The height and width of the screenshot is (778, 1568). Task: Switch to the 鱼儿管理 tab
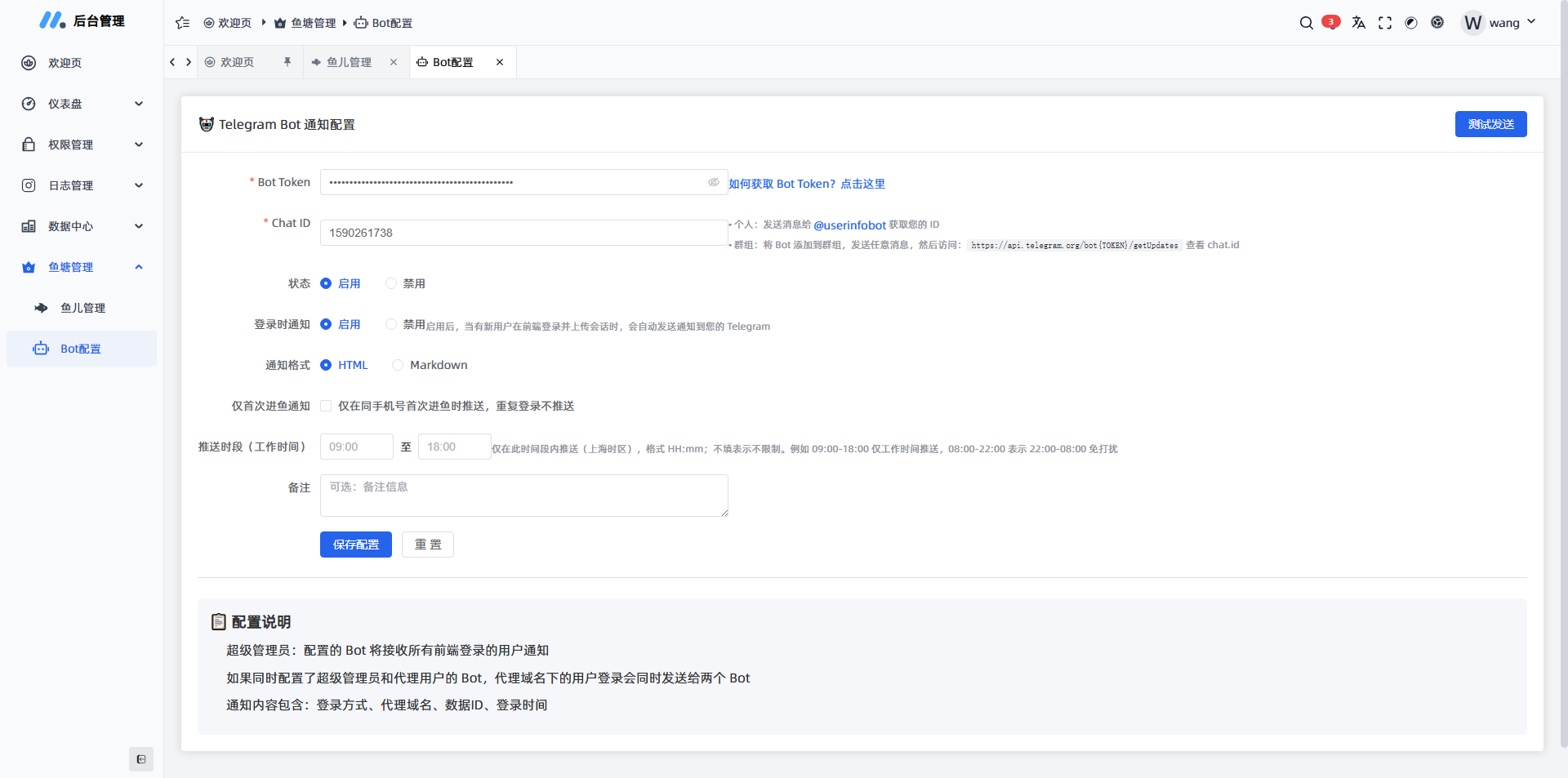(x=349, y=62)
